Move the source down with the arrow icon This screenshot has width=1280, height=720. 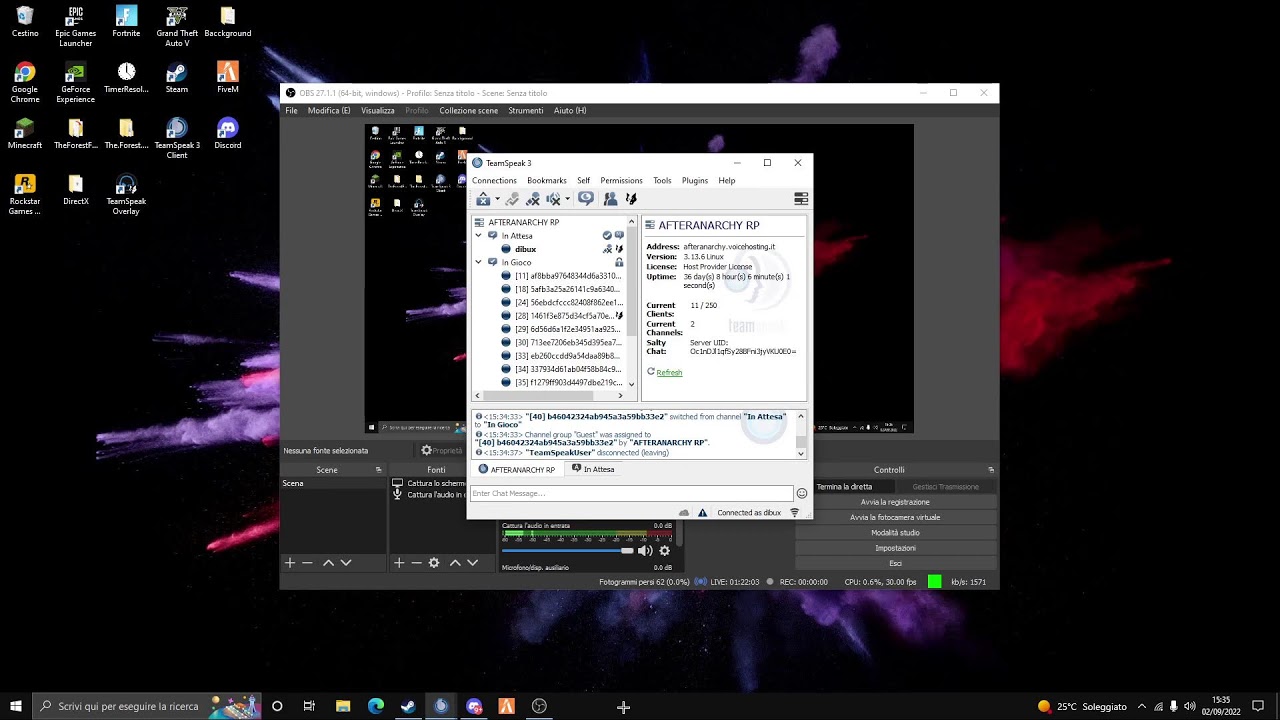473,563
